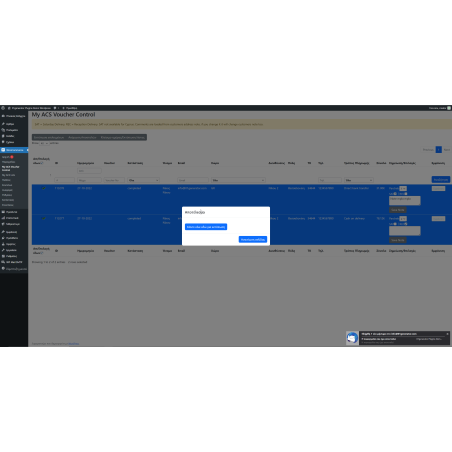Open the Dashboard item in sidebar

point(14,116)
